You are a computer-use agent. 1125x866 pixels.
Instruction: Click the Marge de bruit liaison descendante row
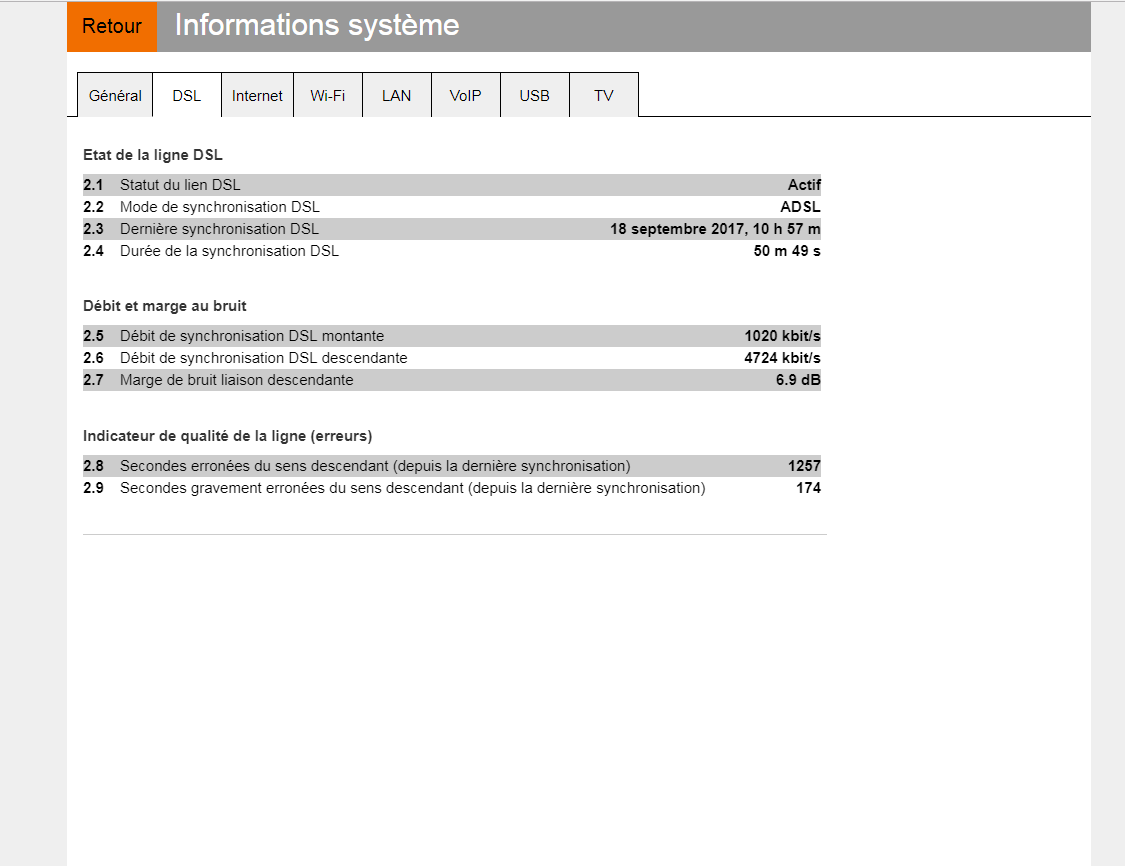400,380
